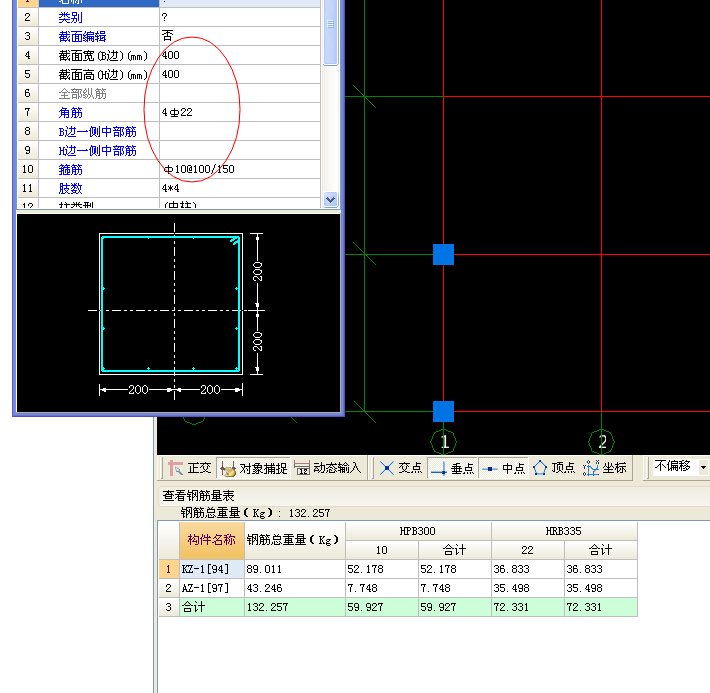Image resolution: width=710 pixels, height=693 pixels.
Task: Click the scroll down arrow in property list
Action: point(331,199)
